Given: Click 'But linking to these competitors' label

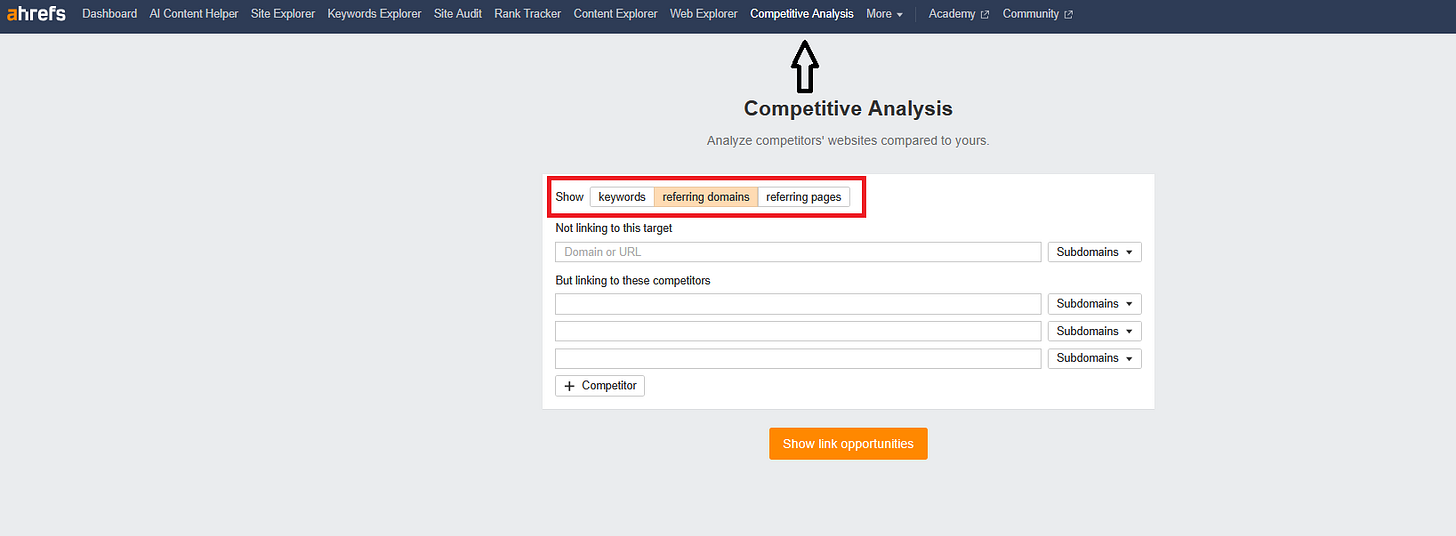Looking at the screenshot, I should pyautogui.click(x=633, y=281).
